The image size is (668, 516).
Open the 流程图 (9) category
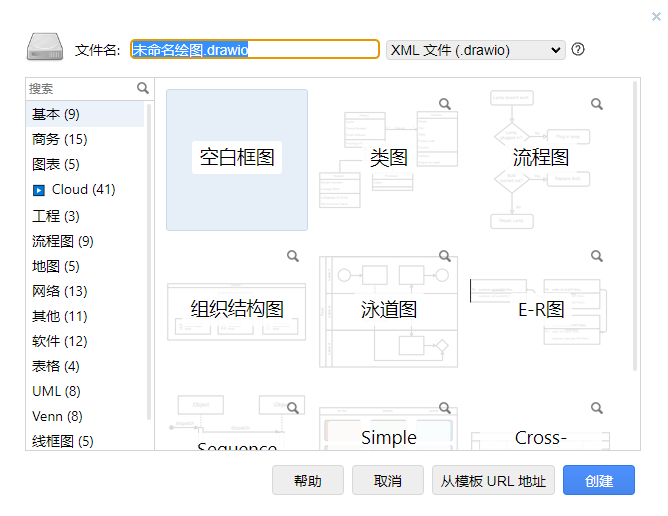click(62, 241)
